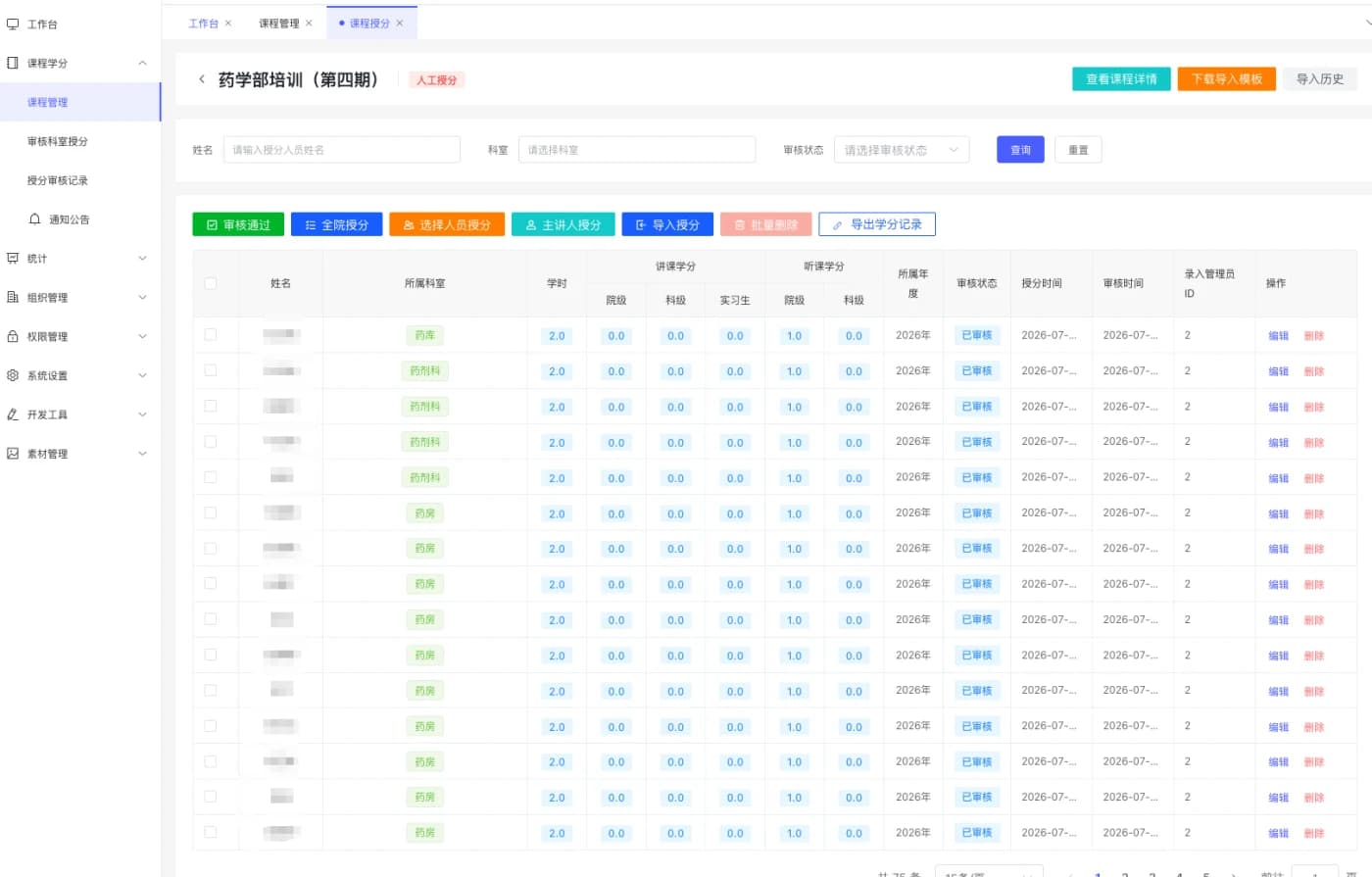Switch to the 课程管理 tab
Viewport: 1372px width, 877px height.
tap(279, 24)
